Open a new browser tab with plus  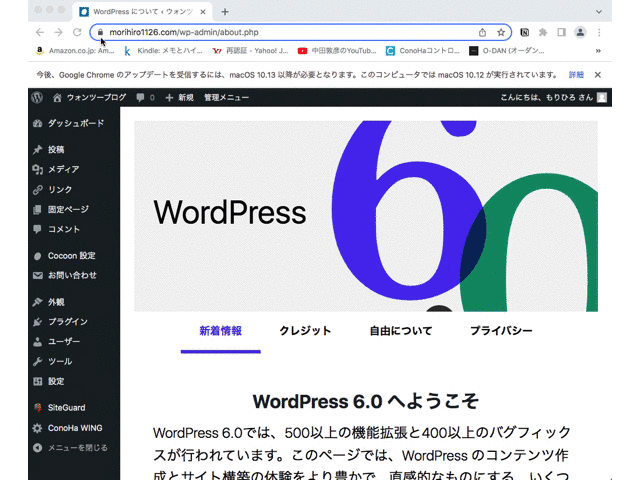click(225, 12)
